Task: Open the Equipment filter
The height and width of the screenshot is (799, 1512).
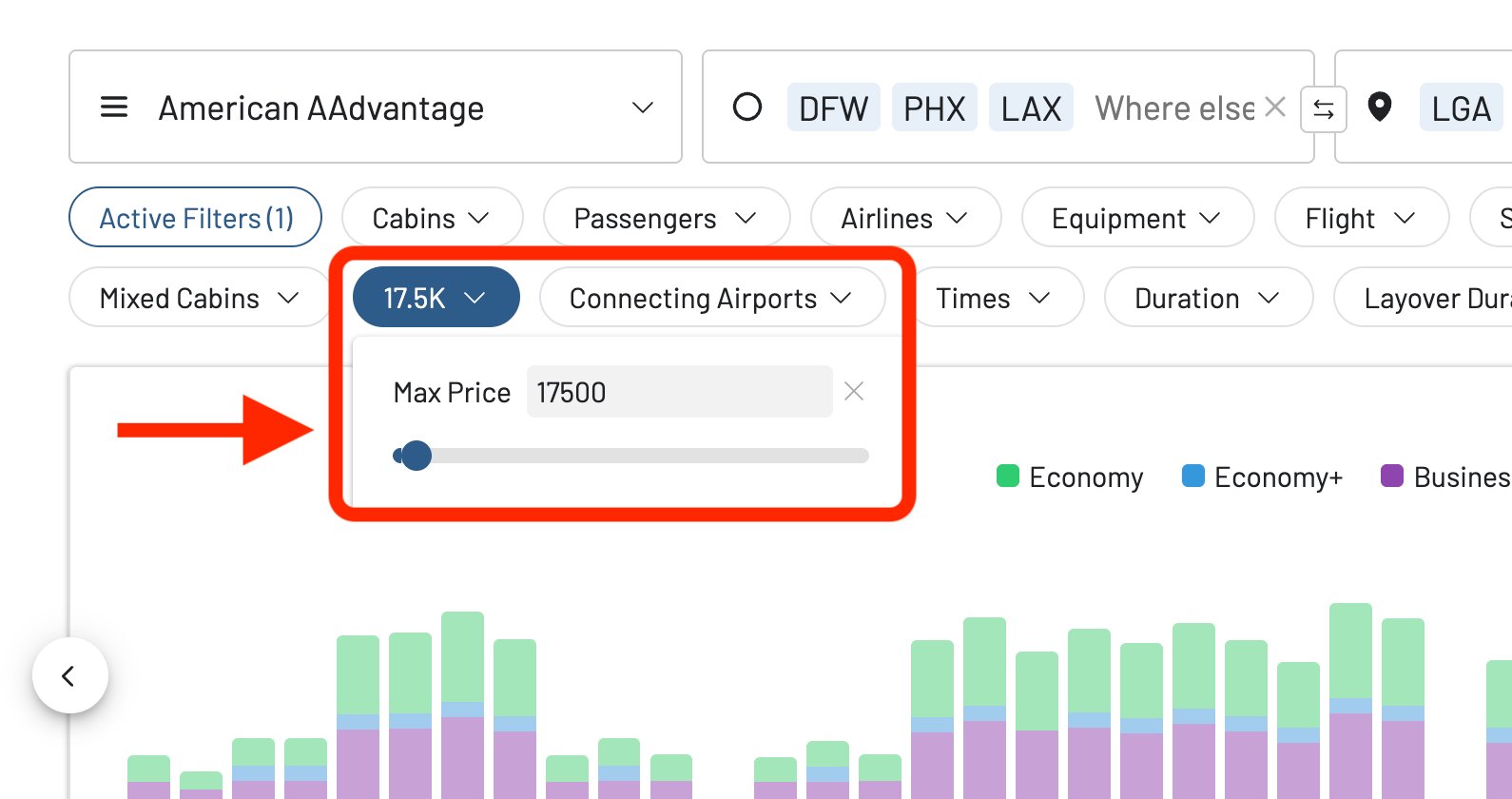Action: [1137, 217]
